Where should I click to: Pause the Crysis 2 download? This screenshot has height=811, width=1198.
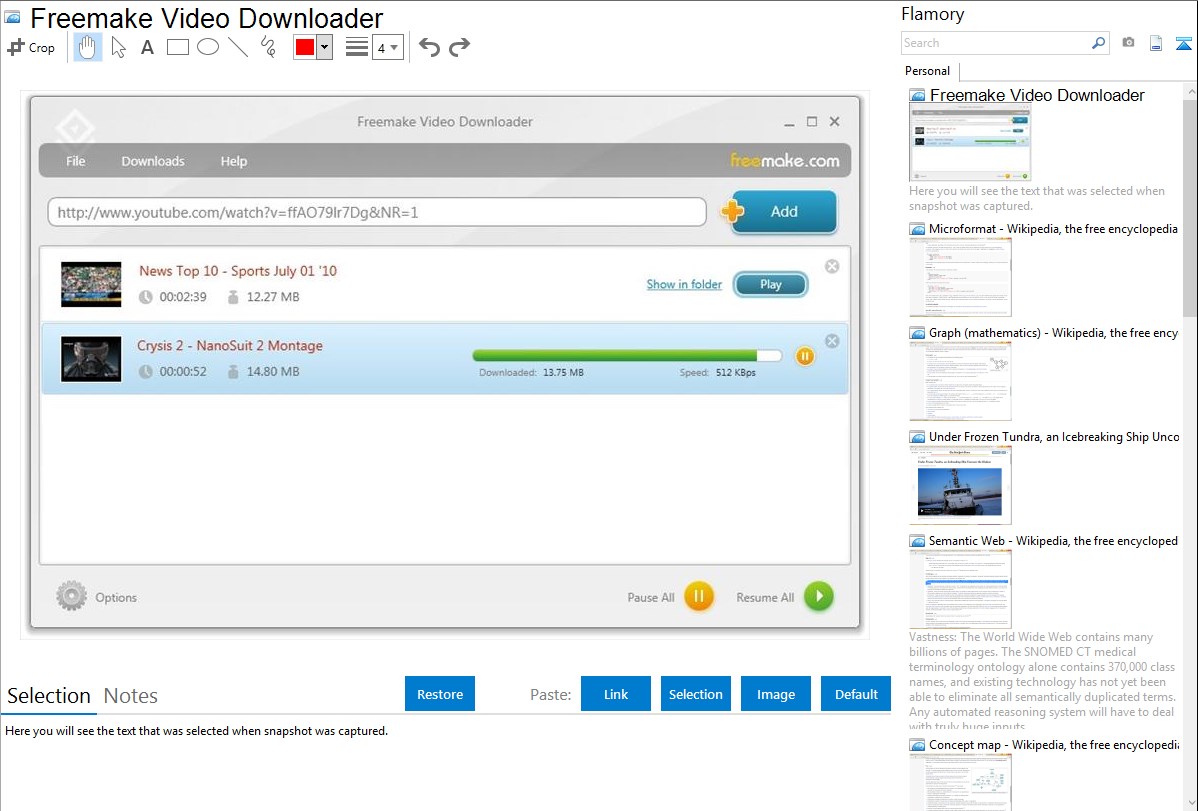pos(805,356)
